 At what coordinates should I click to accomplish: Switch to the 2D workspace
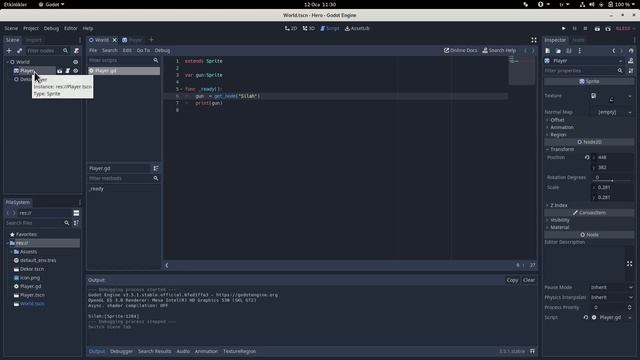[x=291, y=28]
